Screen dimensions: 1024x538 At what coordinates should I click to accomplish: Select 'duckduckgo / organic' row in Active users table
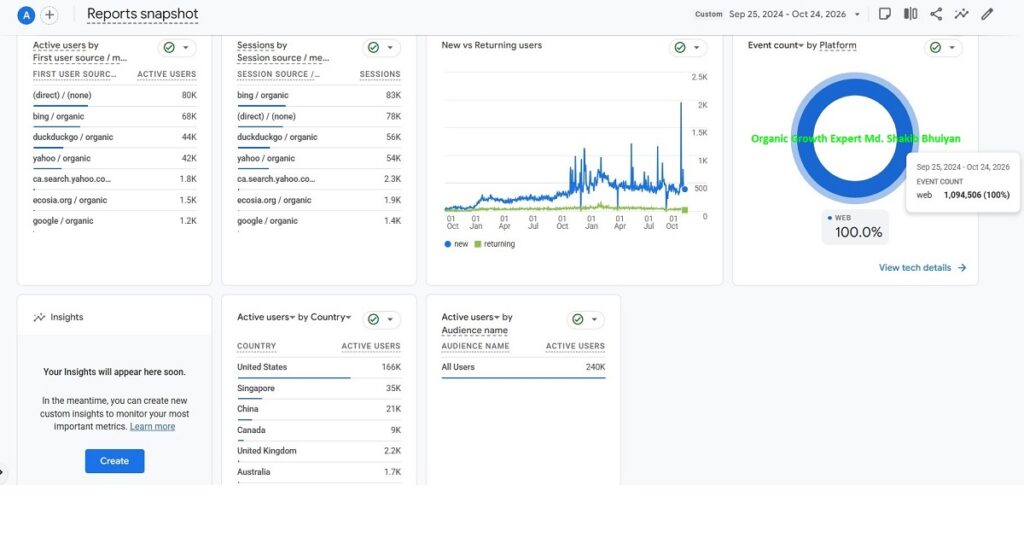(114, 137)
